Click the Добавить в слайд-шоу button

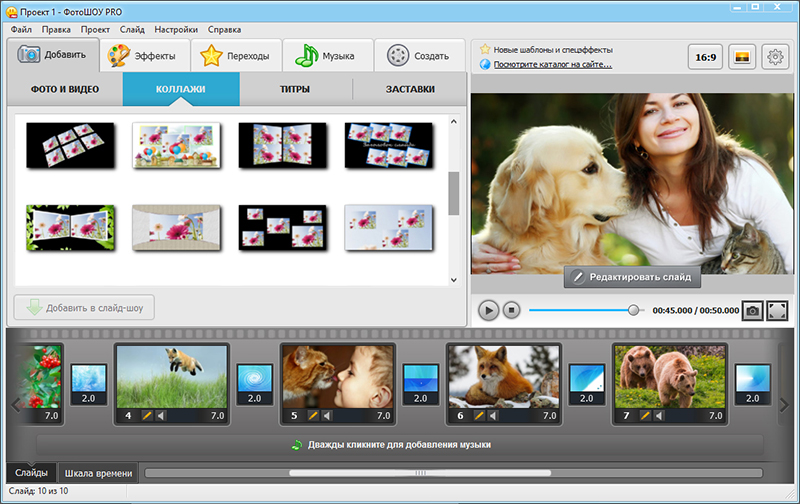point(84,308)
